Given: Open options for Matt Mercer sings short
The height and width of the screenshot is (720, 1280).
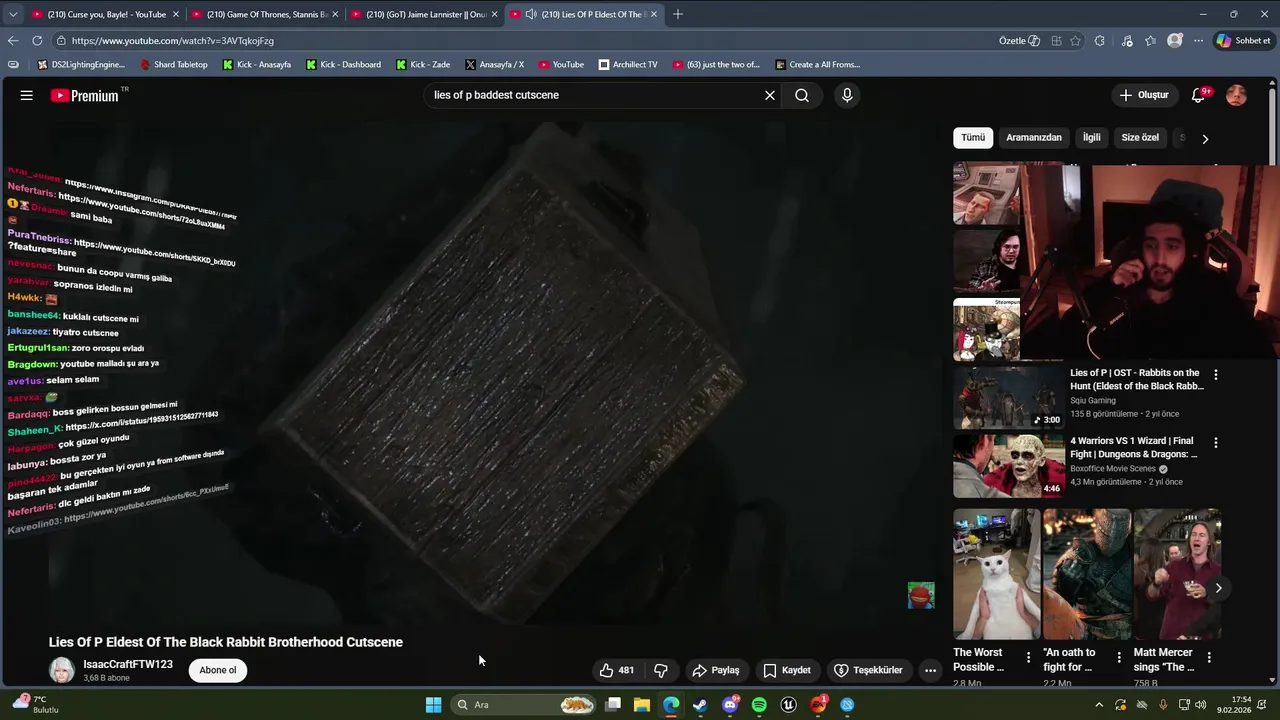Looking at the screenshot, I should [1209, 658].
